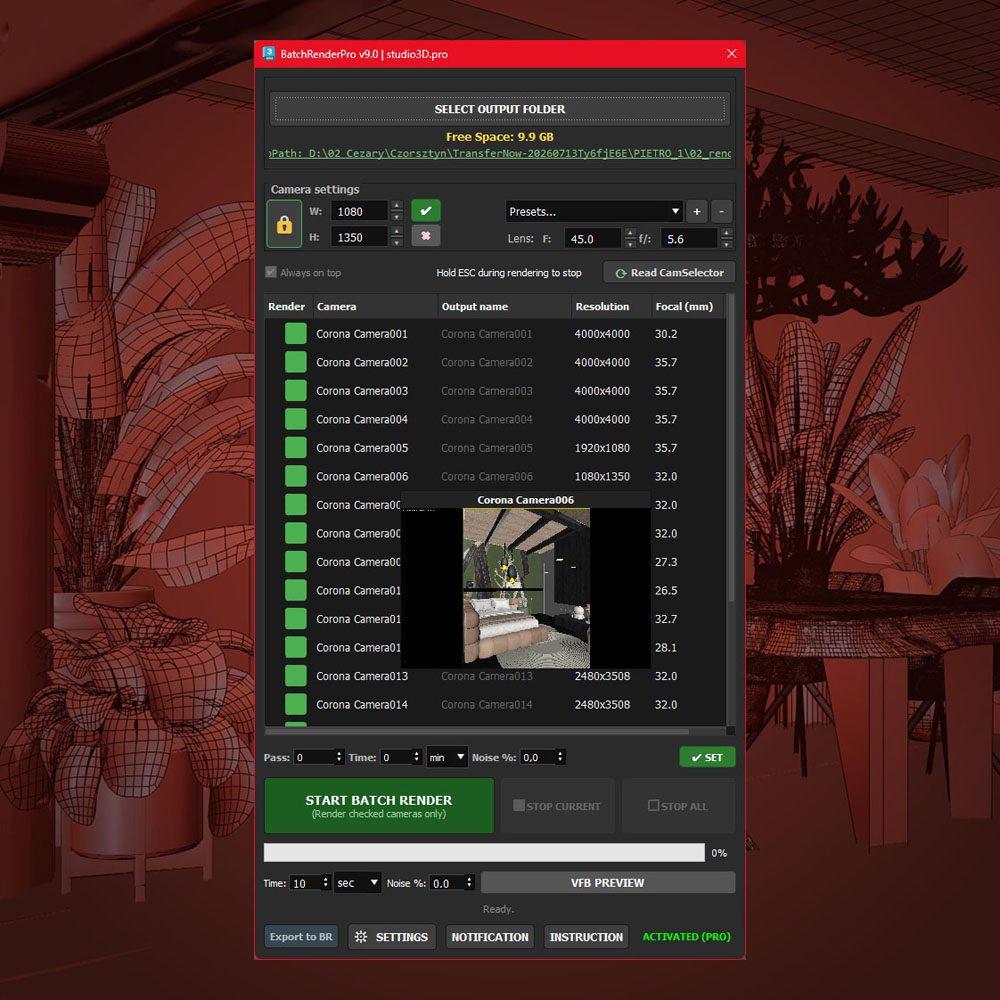Open NOTIFICATION settings
1000x1000 pixels.
click(x=490, y=936)
